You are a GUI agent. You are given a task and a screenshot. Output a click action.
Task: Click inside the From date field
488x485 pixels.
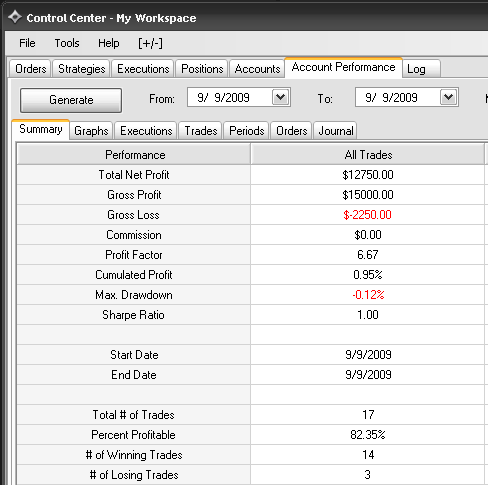pos(230,97)
